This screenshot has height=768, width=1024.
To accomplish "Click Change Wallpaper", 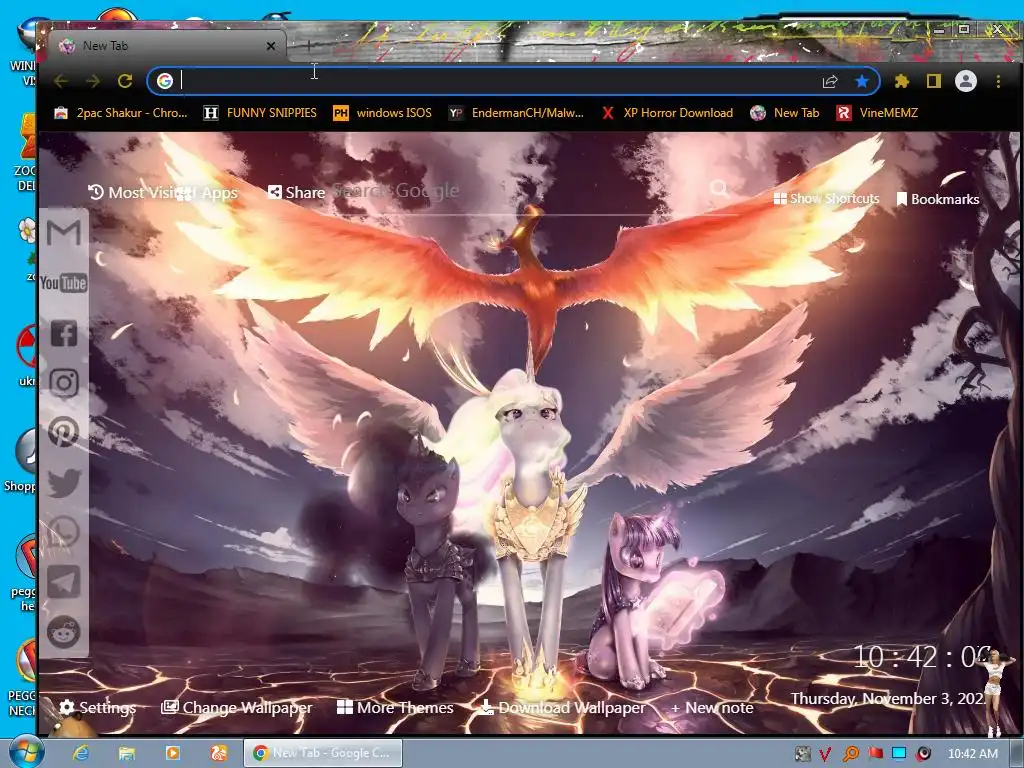I will (x=236, y=707).
